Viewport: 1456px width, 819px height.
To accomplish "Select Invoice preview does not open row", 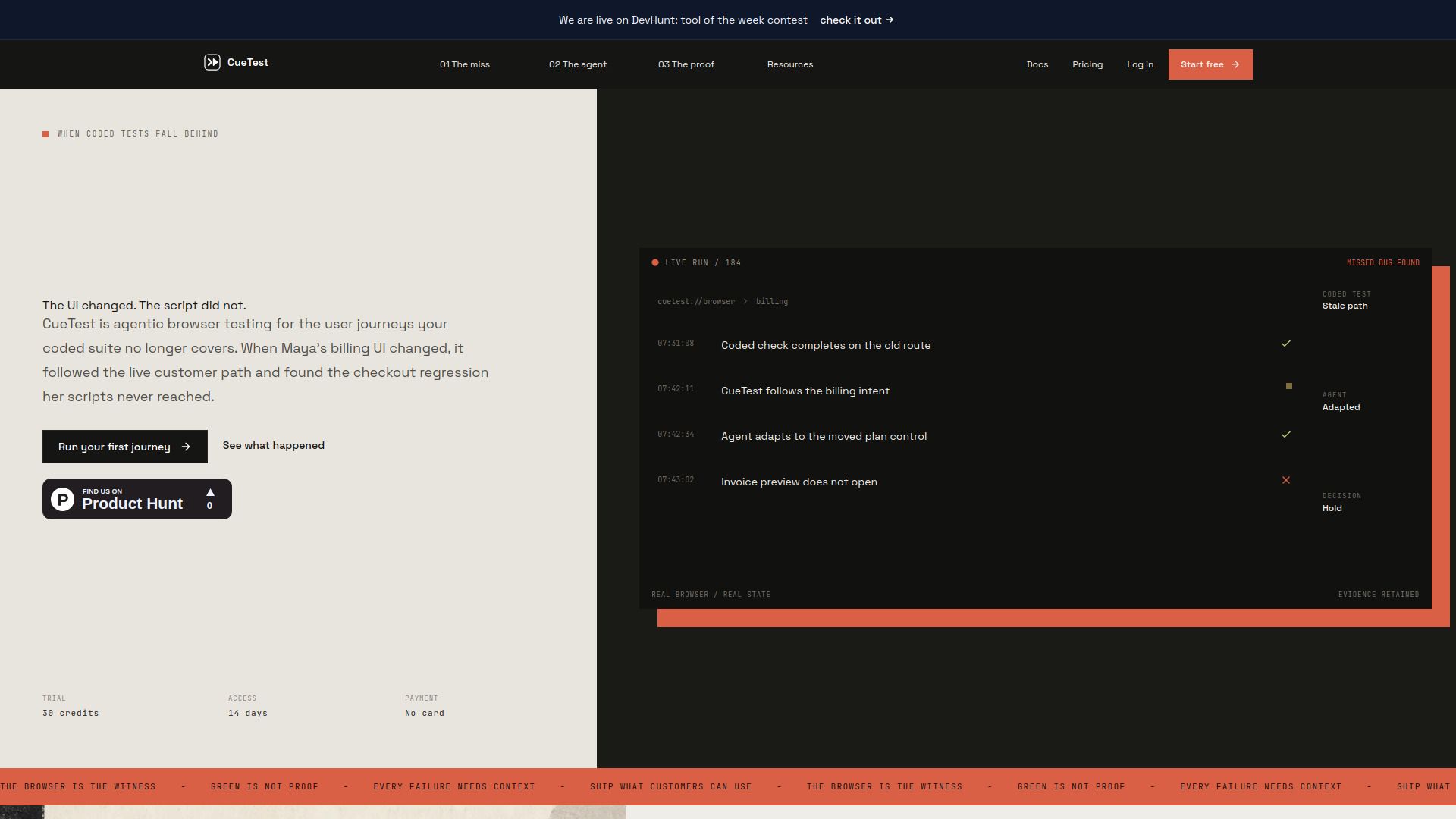I will point(974,482).
